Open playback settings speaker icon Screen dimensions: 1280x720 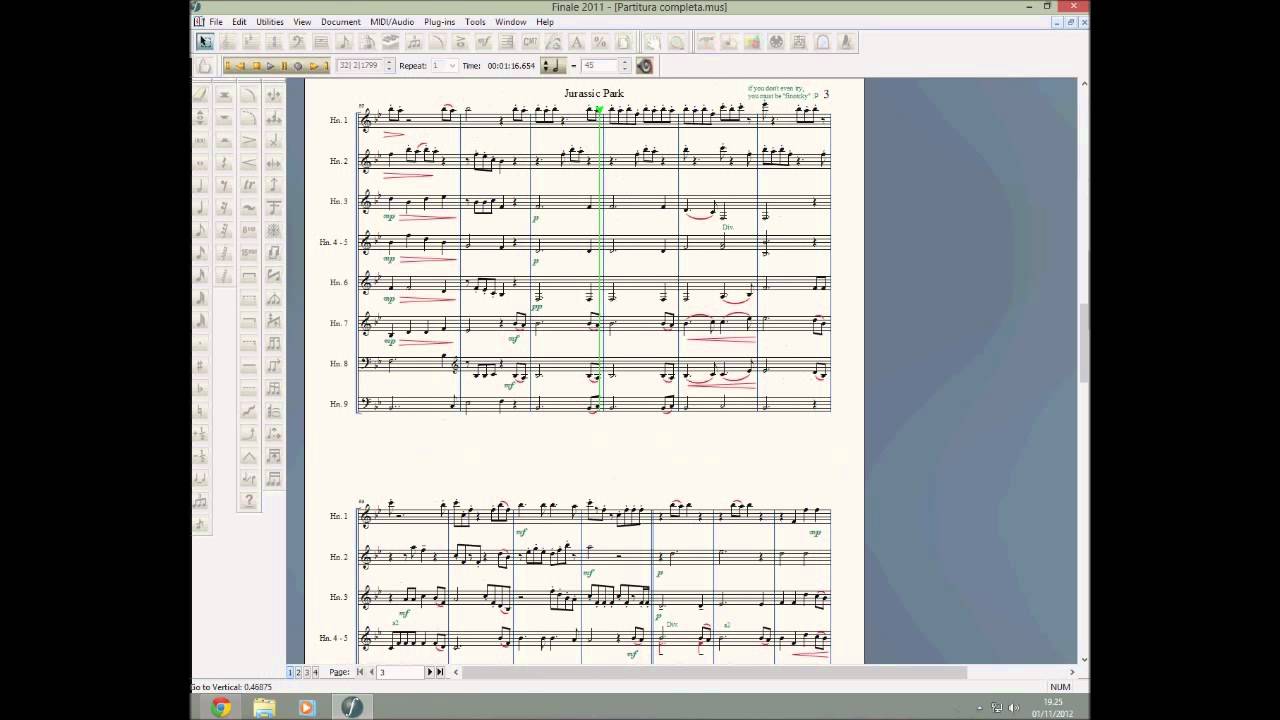click(644, 66)
